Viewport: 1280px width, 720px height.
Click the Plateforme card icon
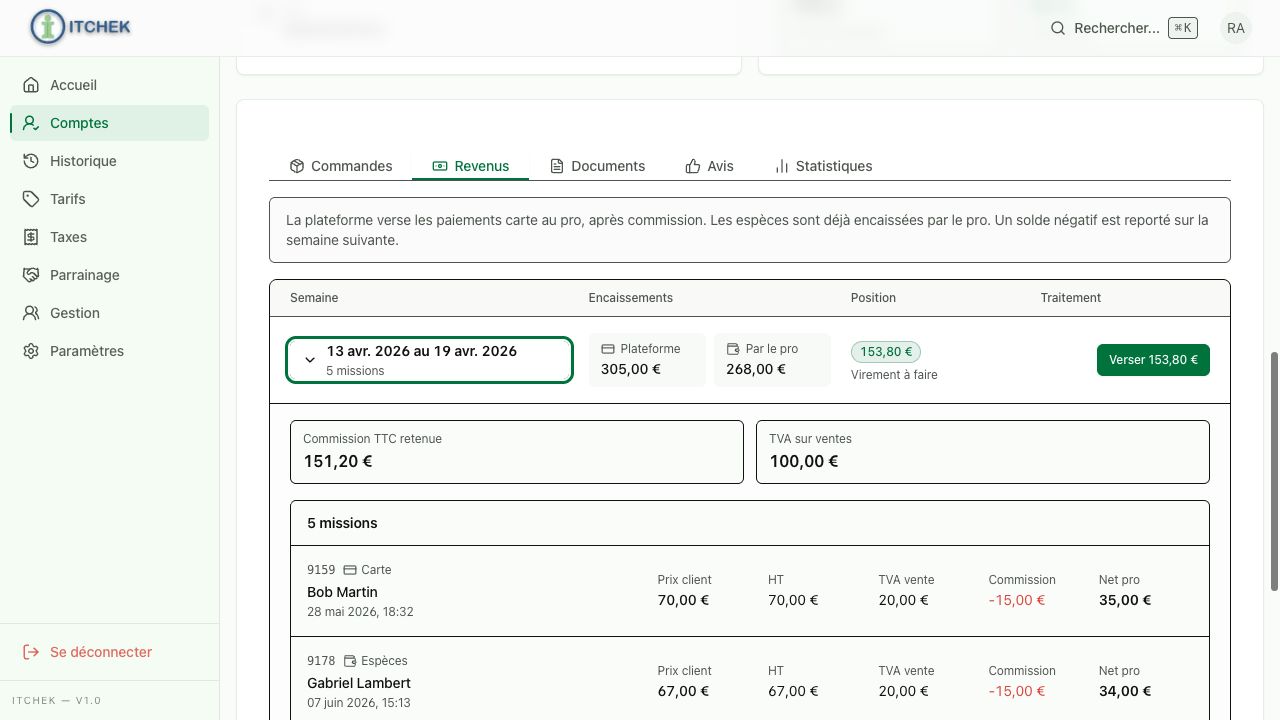pyautogui.click(x=608, y=349)
